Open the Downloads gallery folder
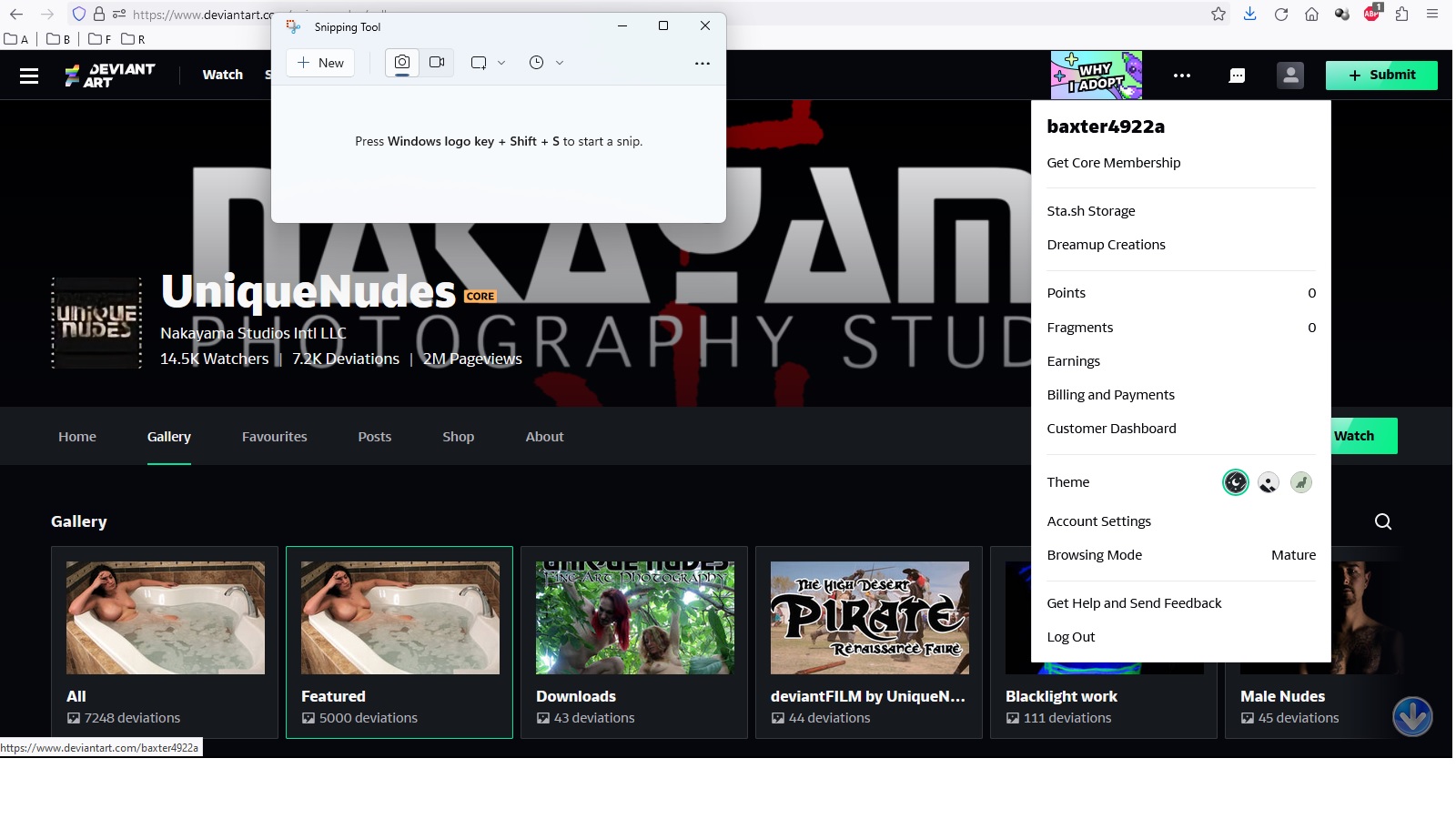This screenshot has height=819, width=1456. pos(634,642)
